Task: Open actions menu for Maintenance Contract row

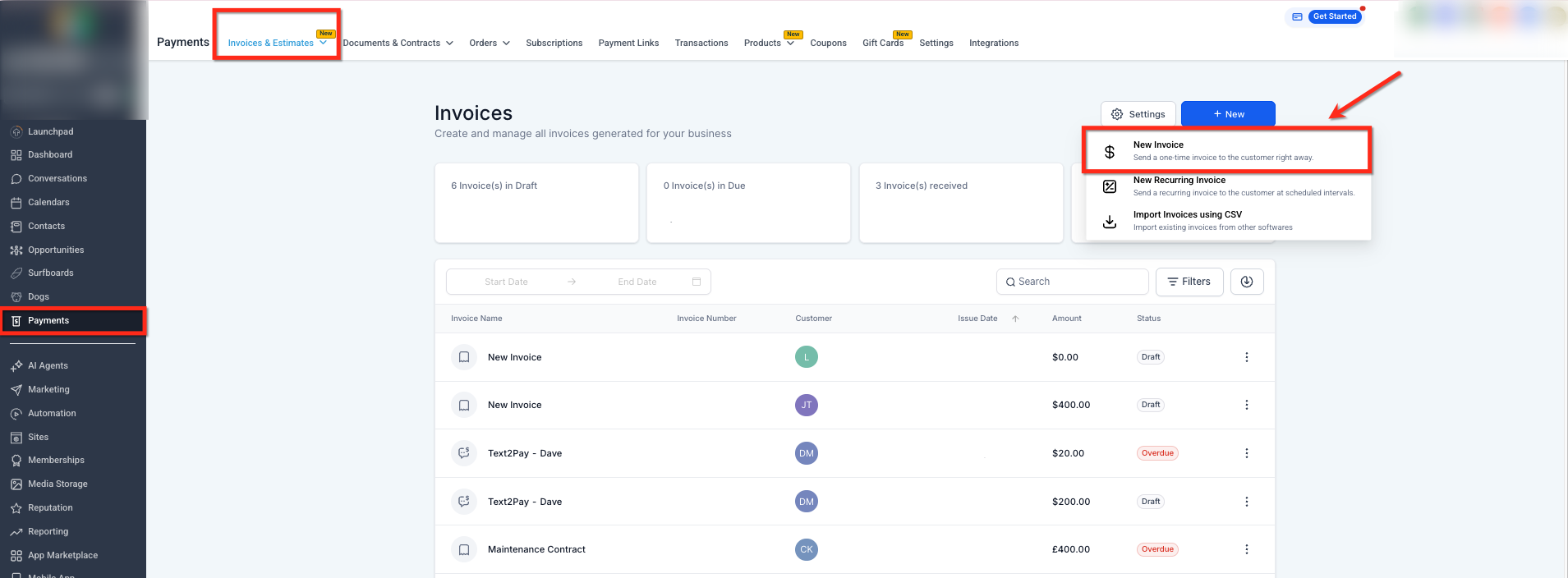Action: coord(1246,549)
